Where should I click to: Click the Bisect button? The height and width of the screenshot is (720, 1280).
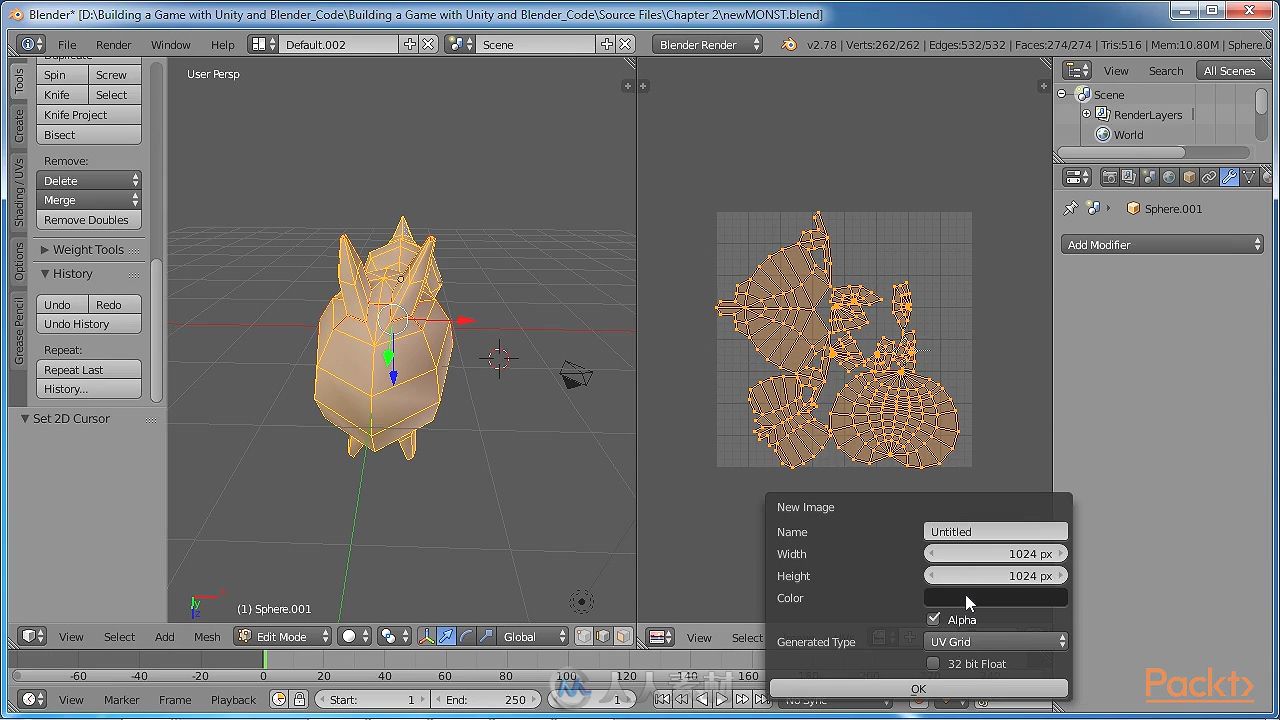(89, 134)
